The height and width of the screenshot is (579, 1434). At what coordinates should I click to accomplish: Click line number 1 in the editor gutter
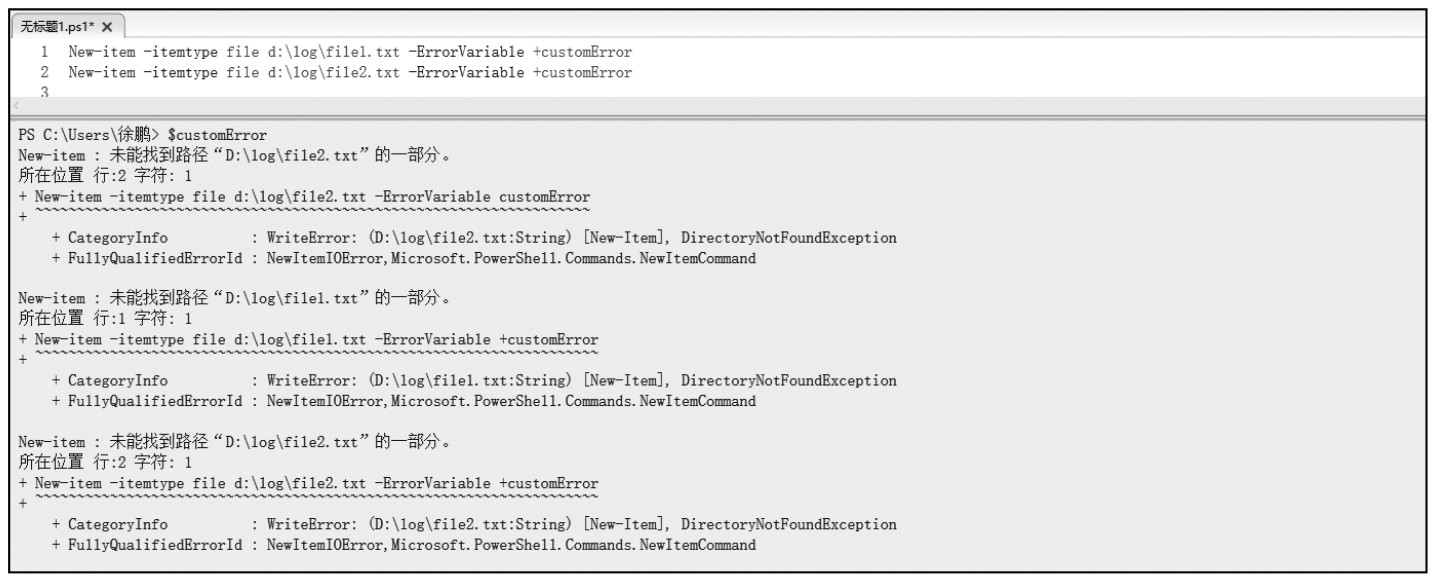(x=44, y=51)
